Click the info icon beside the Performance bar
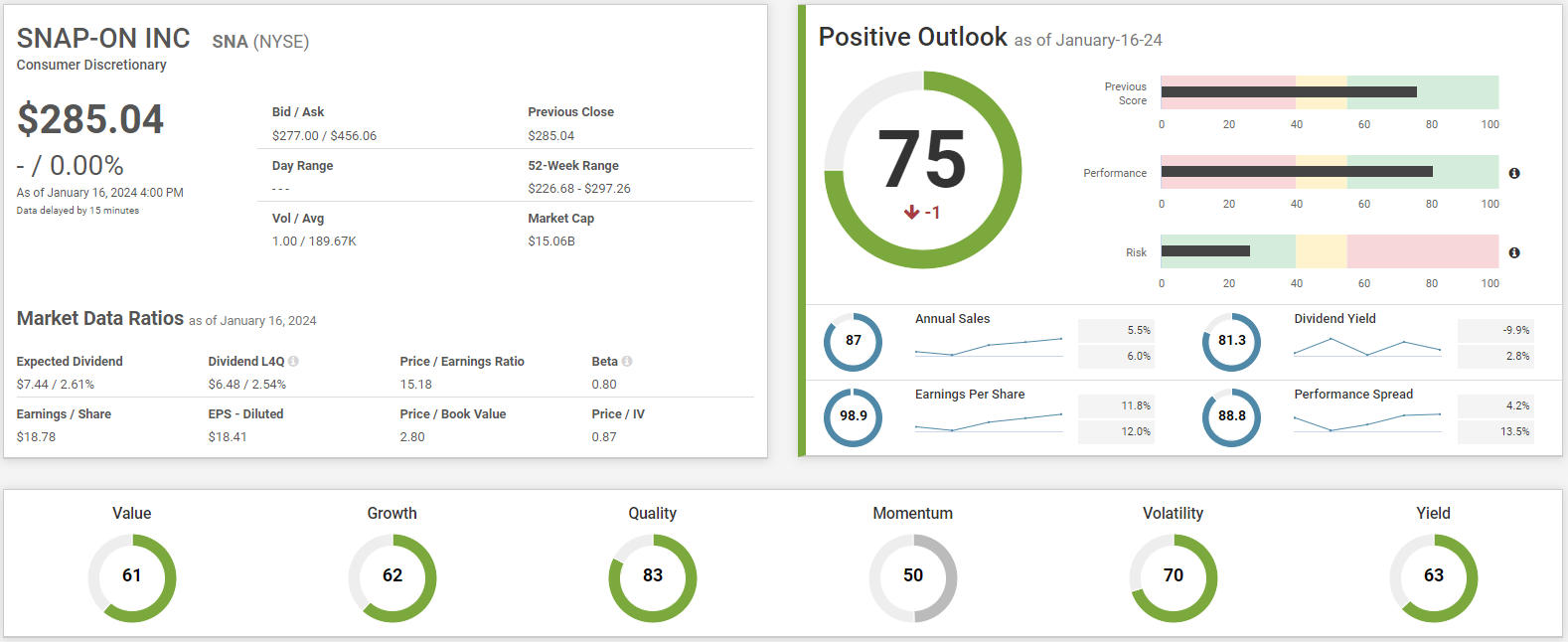Image resolution: width=1568 pixels, height=642 pixels. (1514, 173)
